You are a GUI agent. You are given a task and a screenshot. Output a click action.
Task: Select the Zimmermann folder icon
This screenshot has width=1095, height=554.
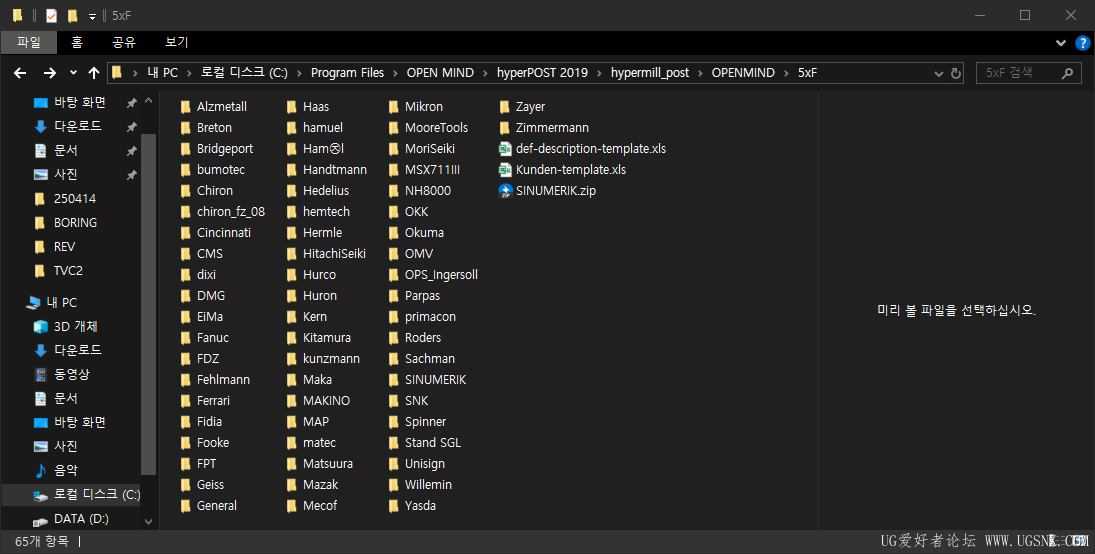[505, 128]
